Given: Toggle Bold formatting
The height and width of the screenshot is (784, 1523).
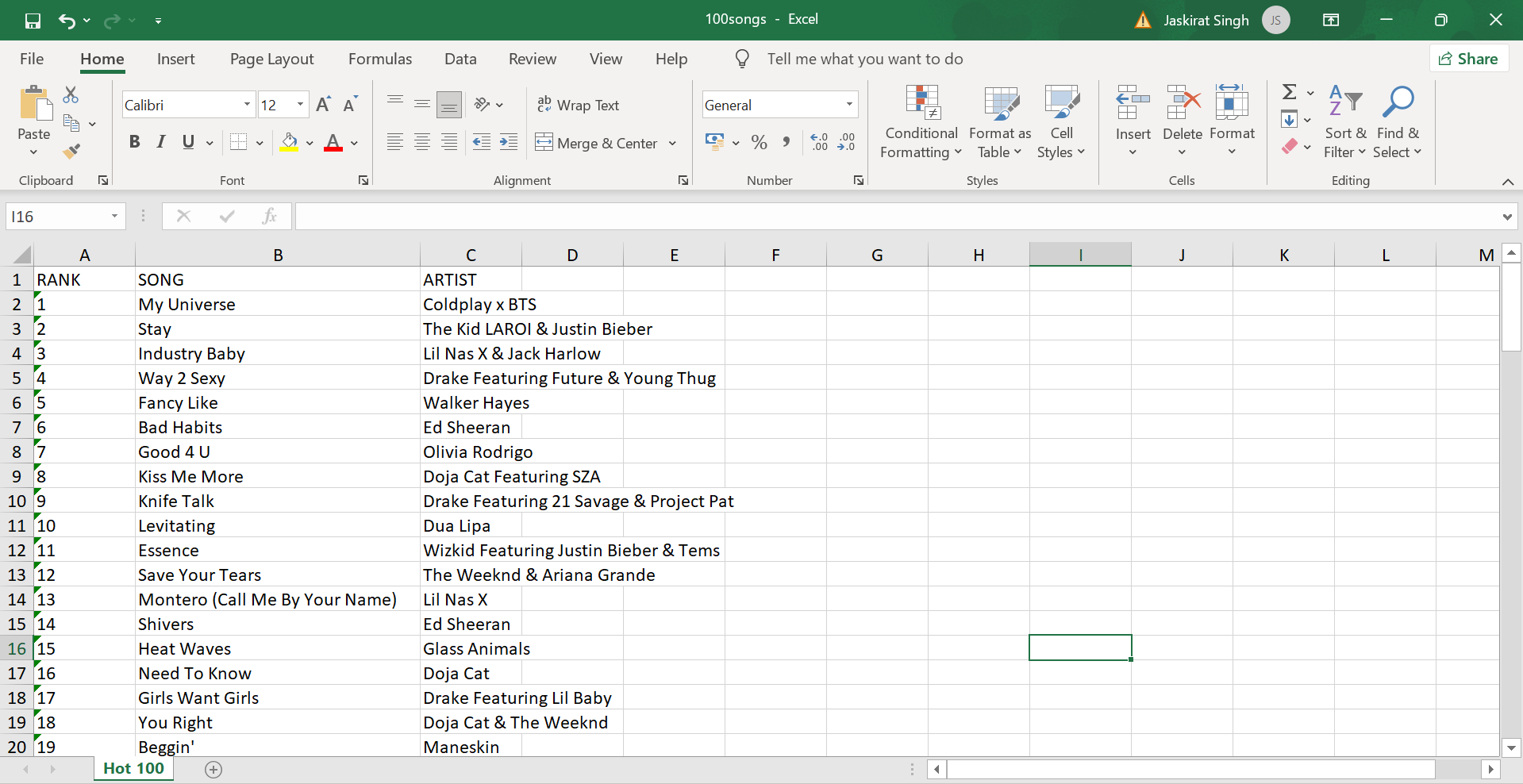Looking at the screenshot, I should click(x=135, y=142).
